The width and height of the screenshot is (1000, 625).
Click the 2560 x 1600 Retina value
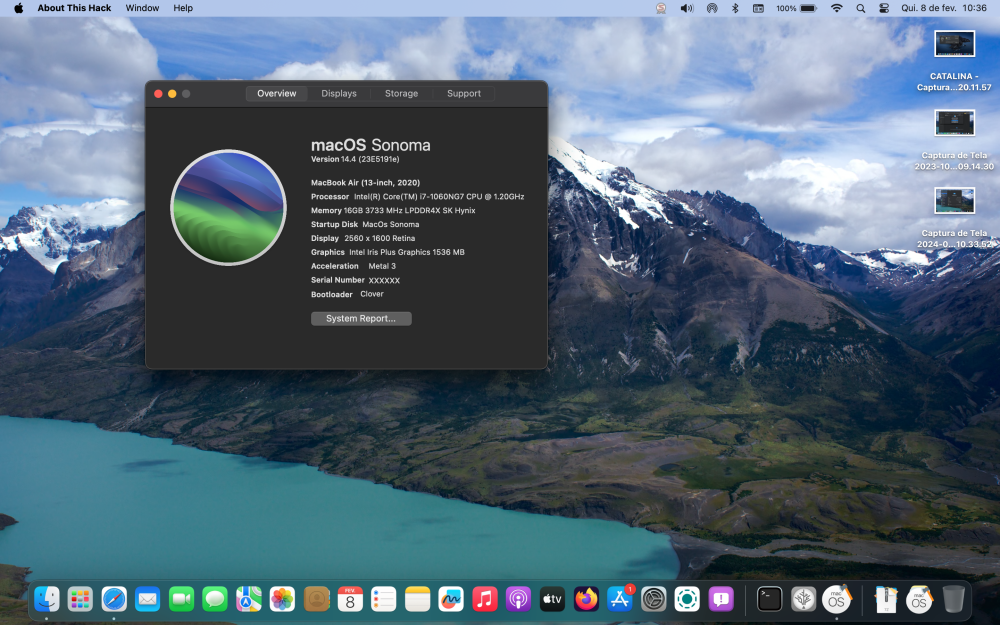pos(379,239)
